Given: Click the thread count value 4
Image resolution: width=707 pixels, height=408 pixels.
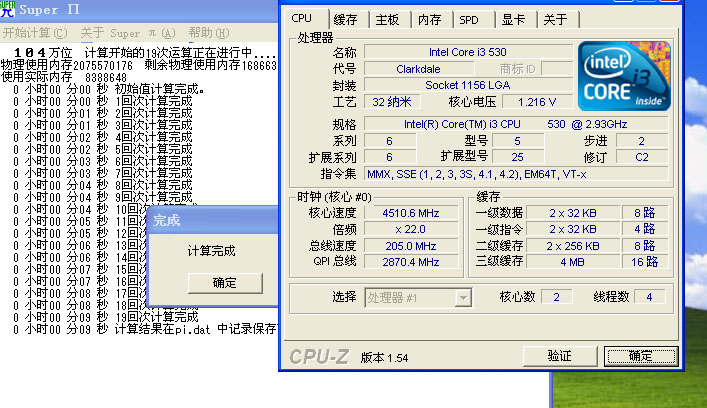Looking at the screenshot, I should pyautogui.click(x=649, y=297).
